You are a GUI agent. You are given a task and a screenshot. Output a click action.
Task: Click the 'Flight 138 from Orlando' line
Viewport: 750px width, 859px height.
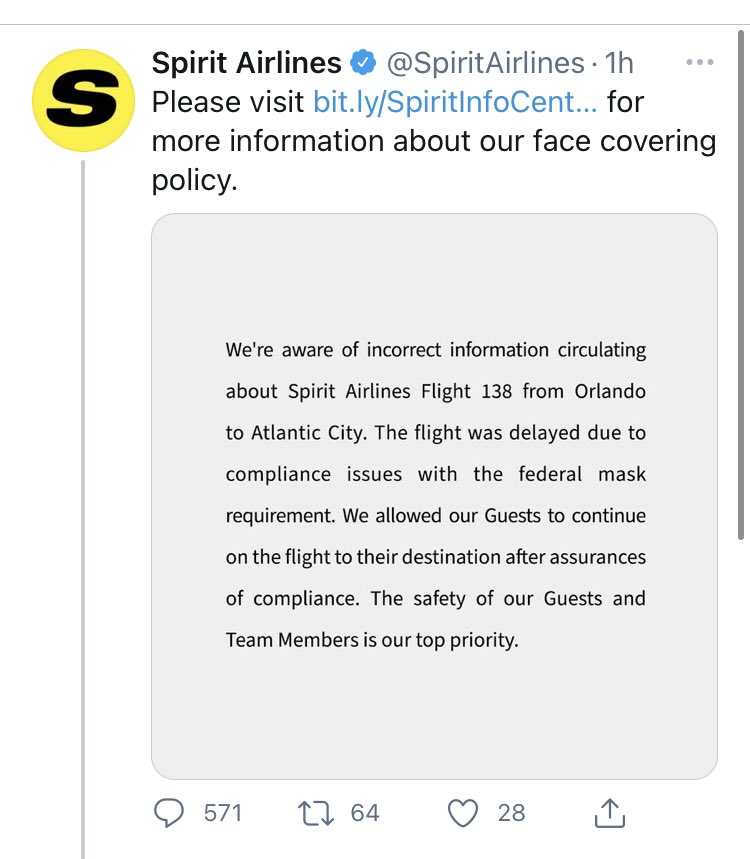point(435,391)
